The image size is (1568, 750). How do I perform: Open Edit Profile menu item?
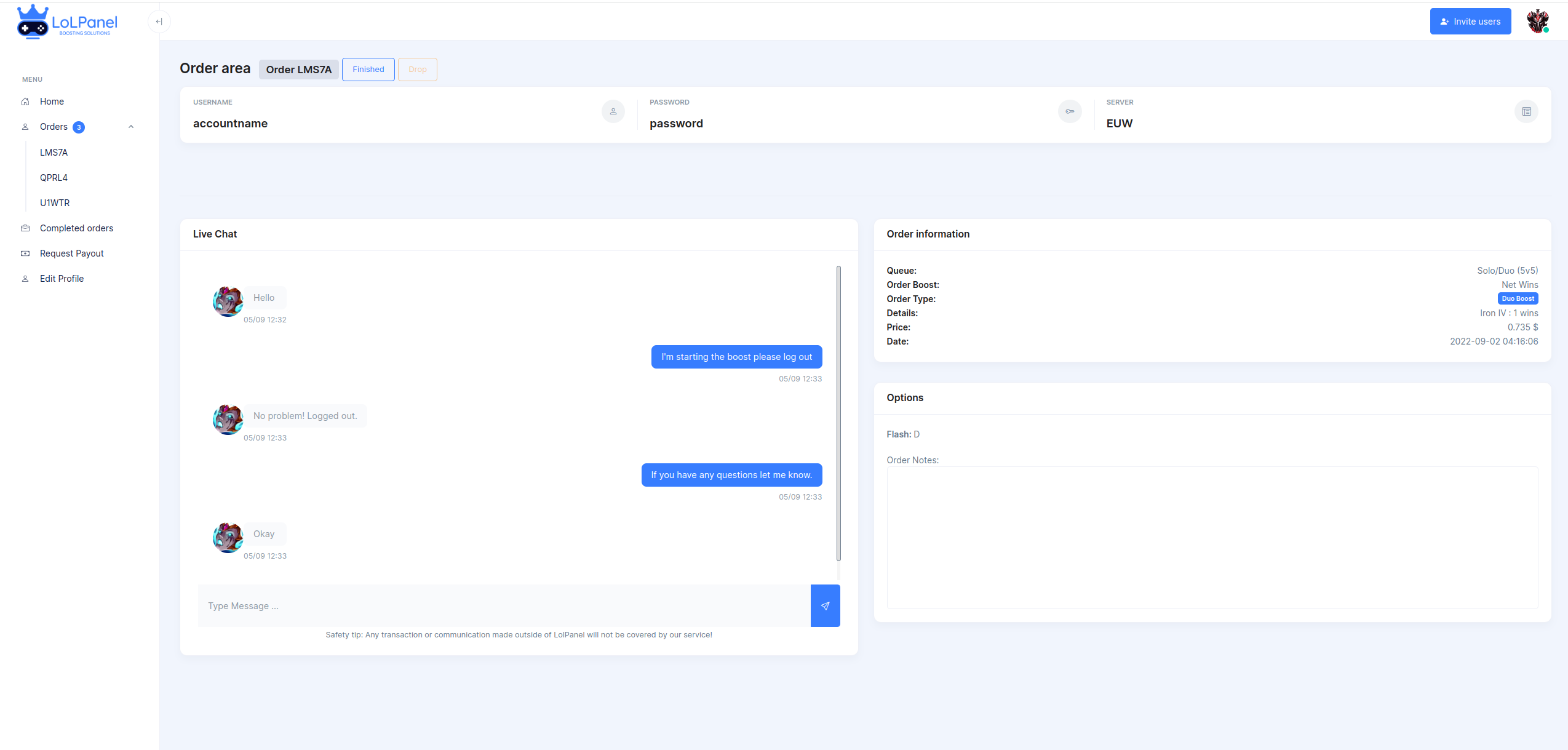62,279
